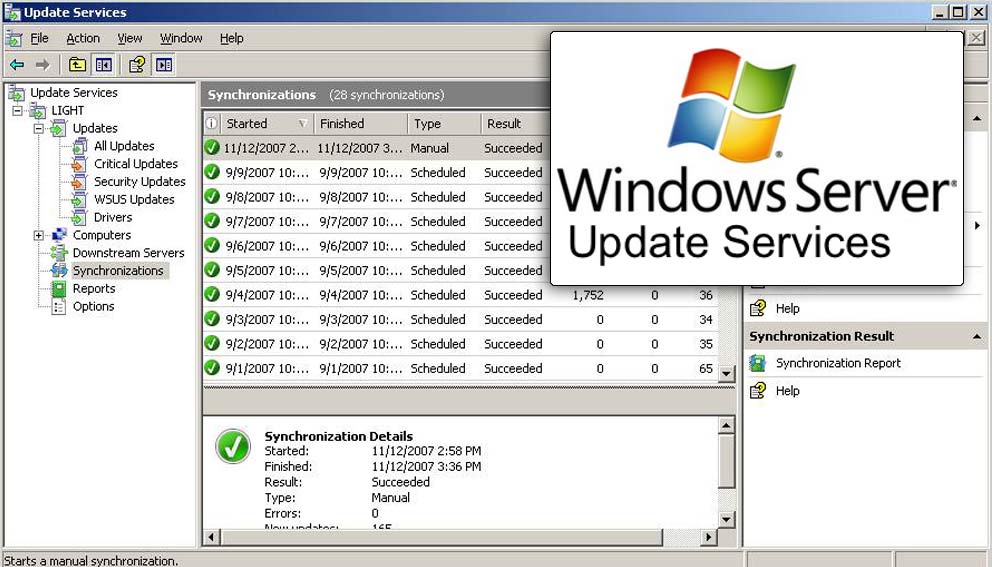Collapse the LIGHT server tree node
Screen dimensions: 992x567
18,111
